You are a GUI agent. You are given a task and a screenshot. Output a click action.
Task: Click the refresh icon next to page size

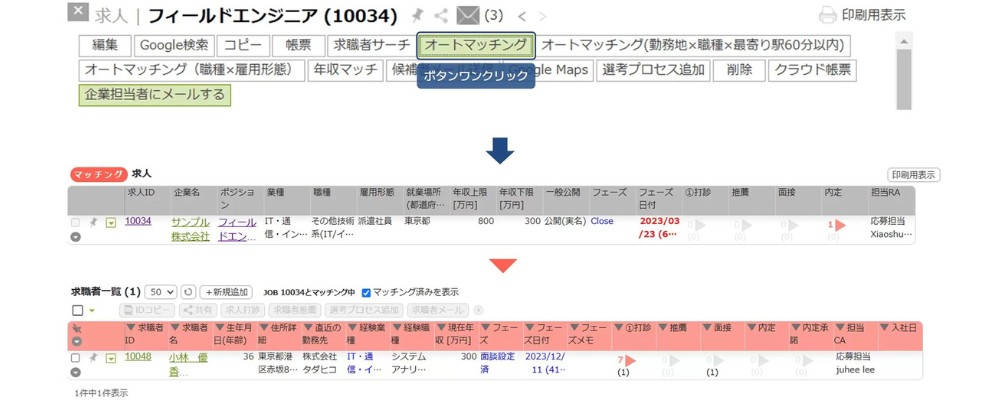point(188,292)
